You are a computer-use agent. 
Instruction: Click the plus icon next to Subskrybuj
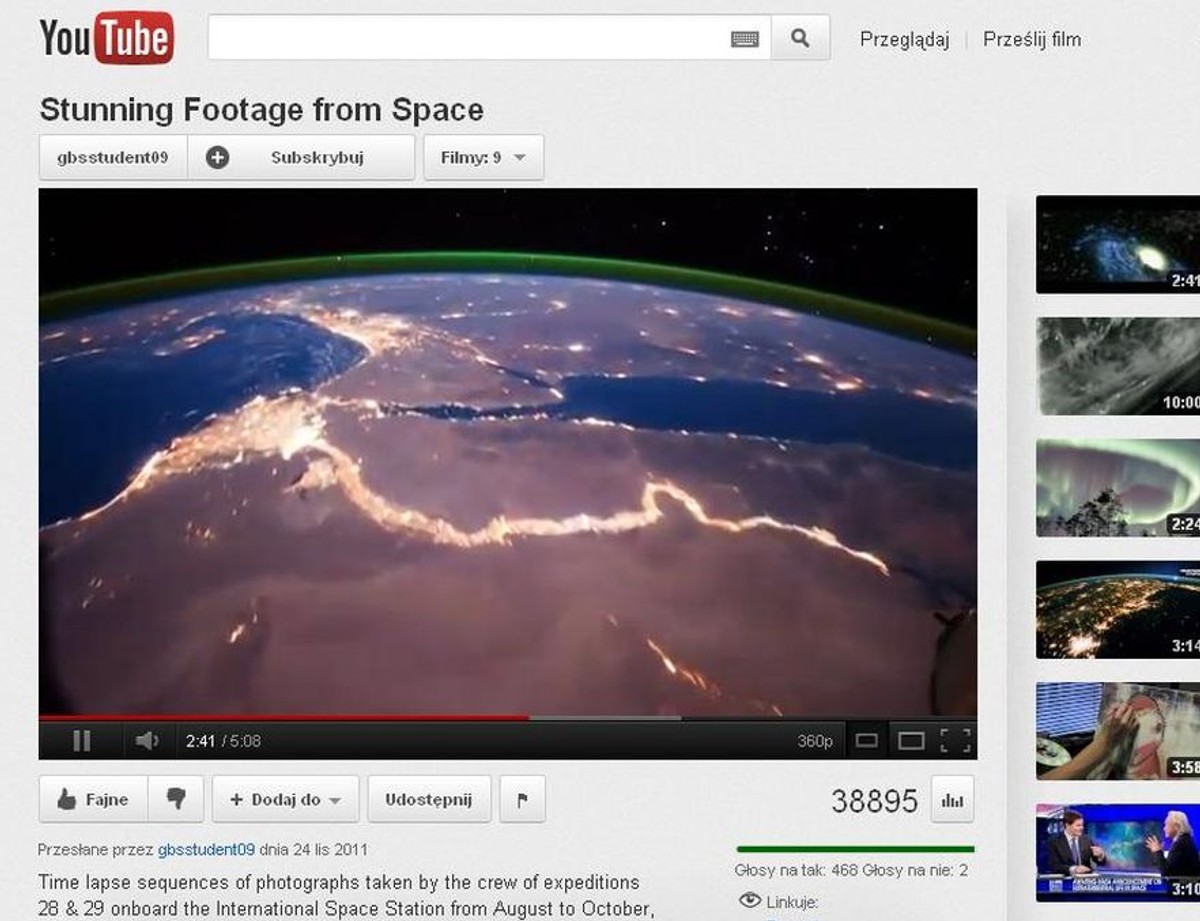(217, 158)
